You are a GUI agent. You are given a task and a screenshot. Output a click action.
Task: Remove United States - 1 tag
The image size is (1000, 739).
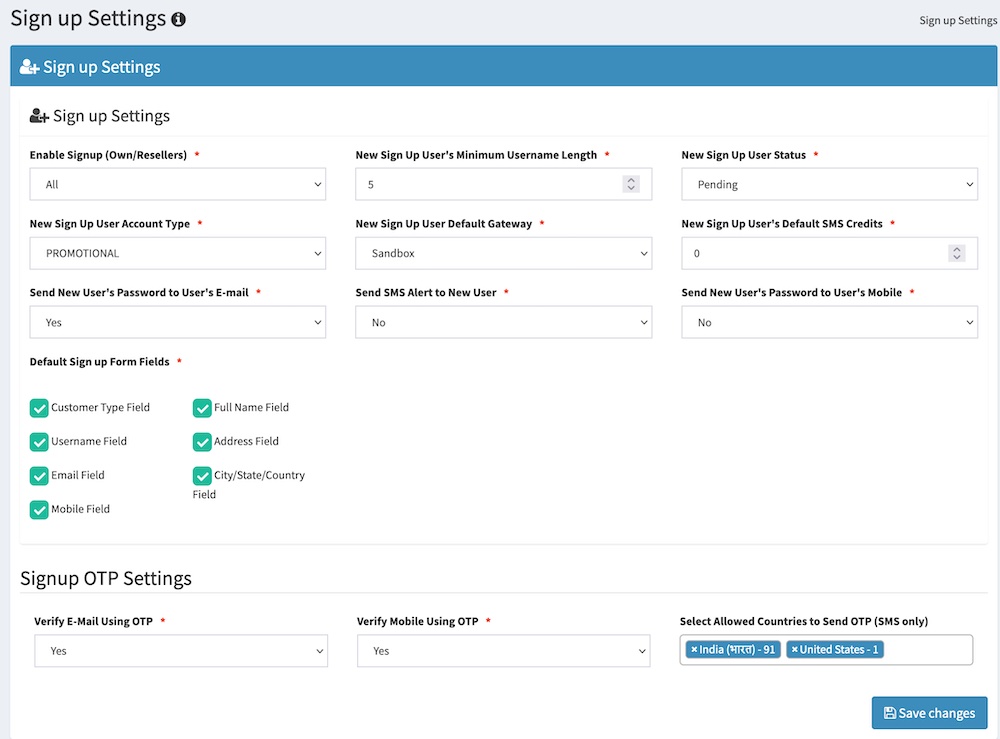[x=795, y=649]
